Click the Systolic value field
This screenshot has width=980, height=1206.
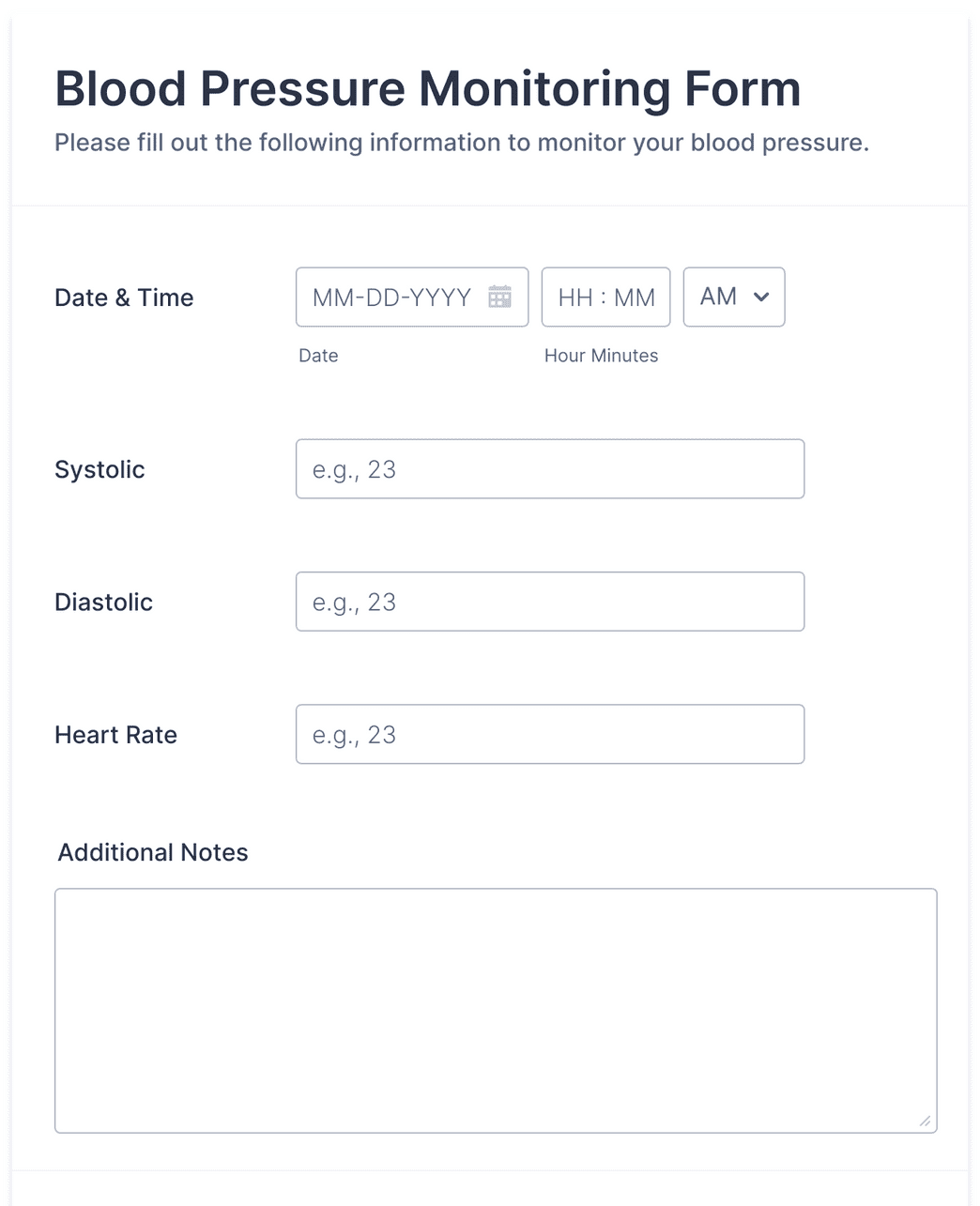point(550,468)
